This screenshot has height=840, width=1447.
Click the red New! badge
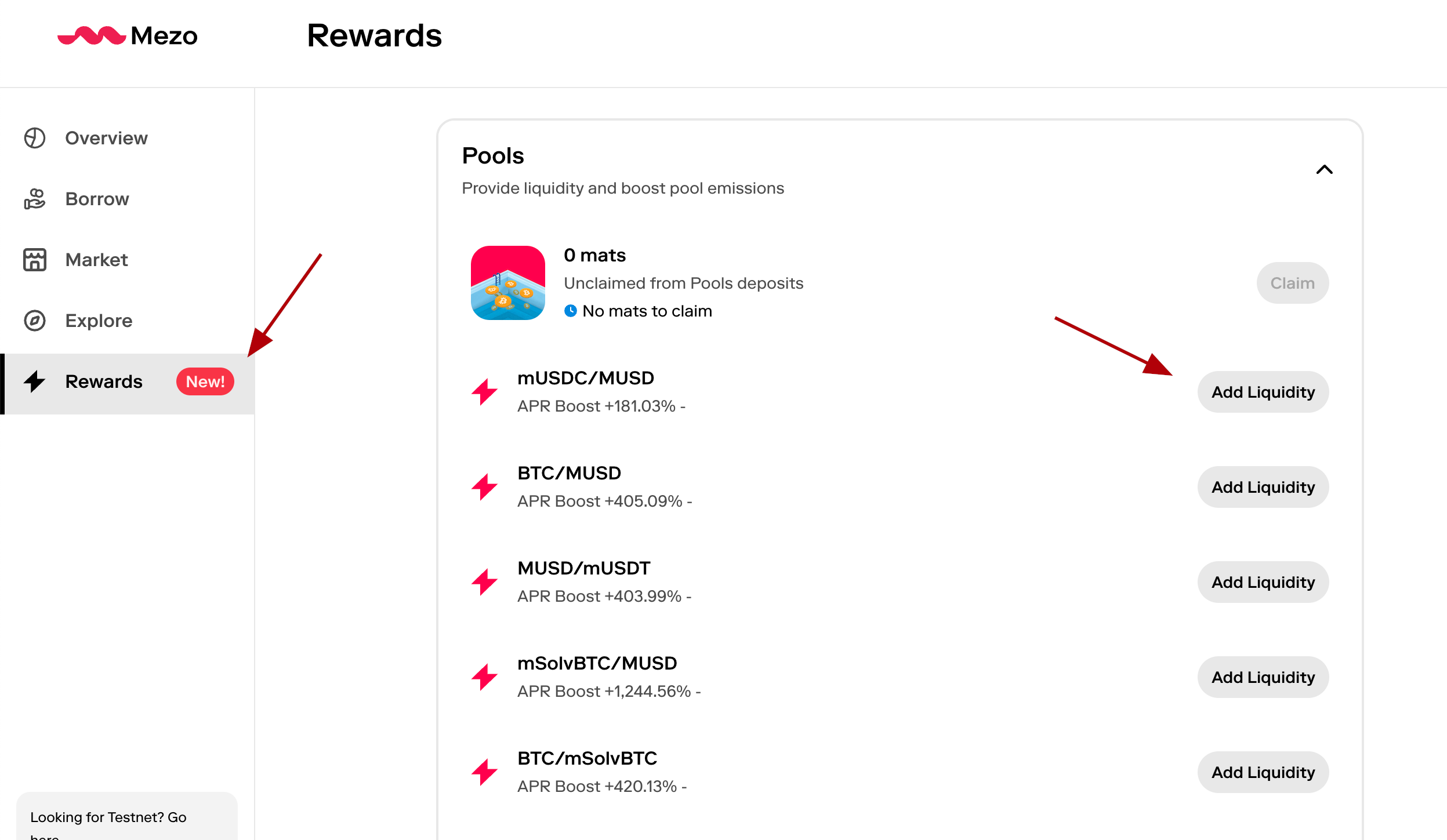[x=205, y=381]
